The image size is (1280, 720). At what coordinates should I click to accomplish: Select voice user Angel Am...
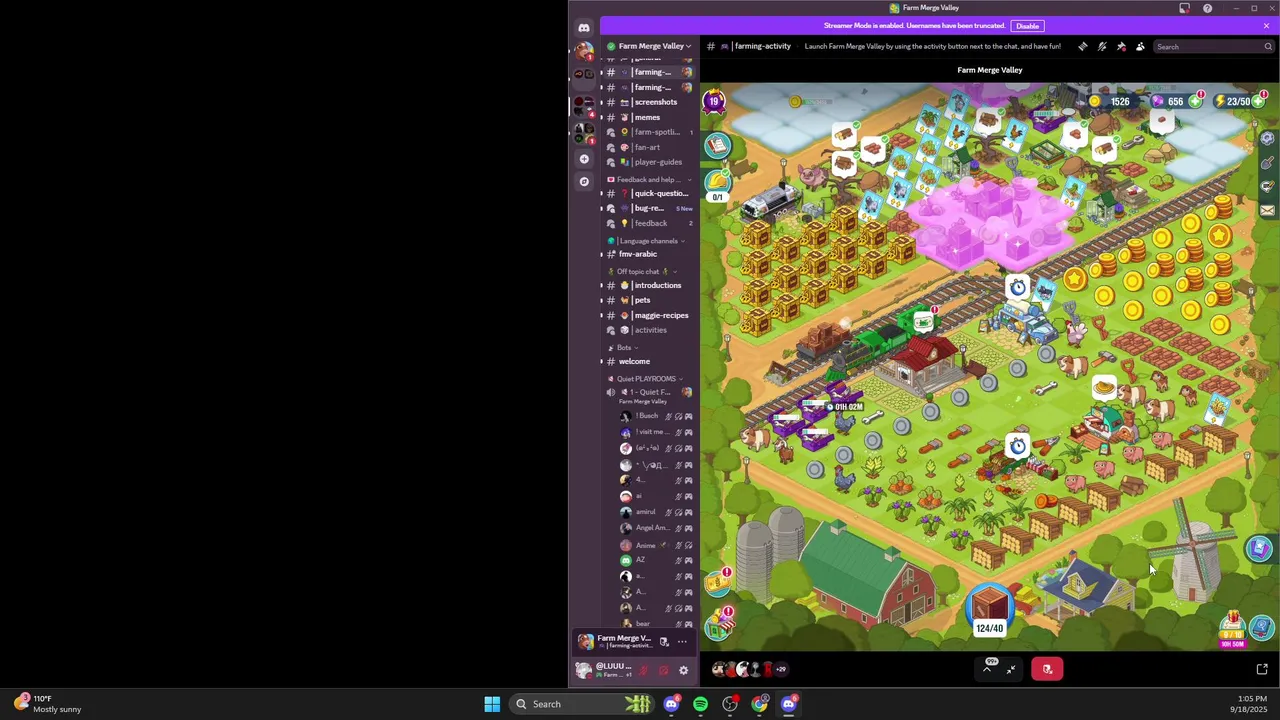pyautogui.click(x=655, y=528)
